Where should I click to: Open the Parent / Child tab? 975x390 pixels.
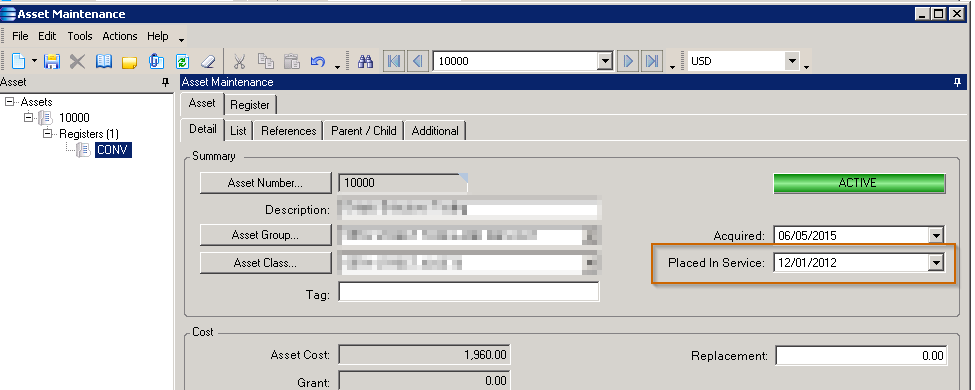pos(364,131)
